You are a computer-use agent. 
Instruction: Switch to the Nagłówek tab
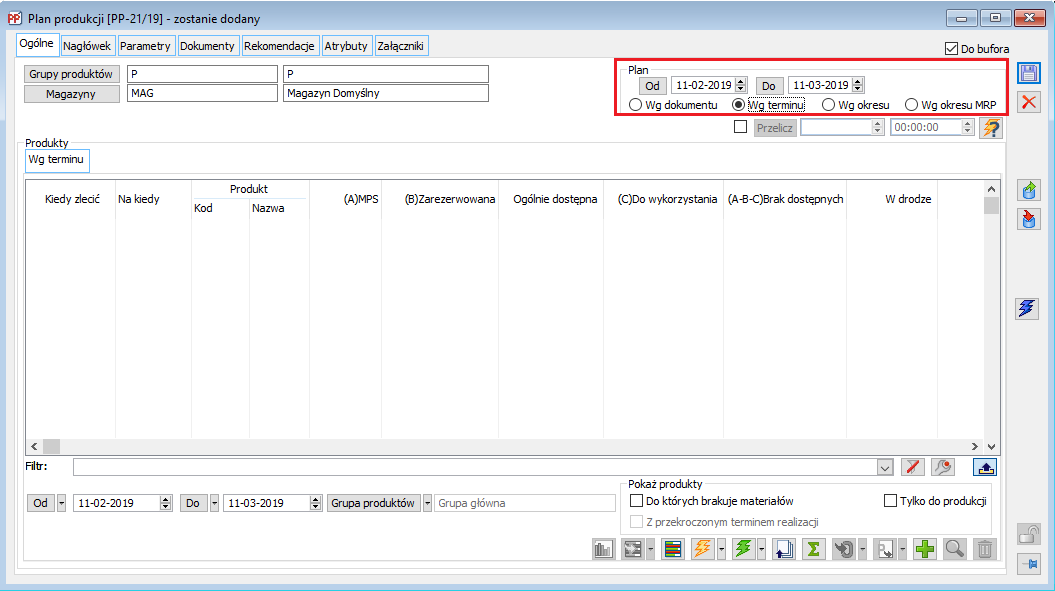pos(87,46)
